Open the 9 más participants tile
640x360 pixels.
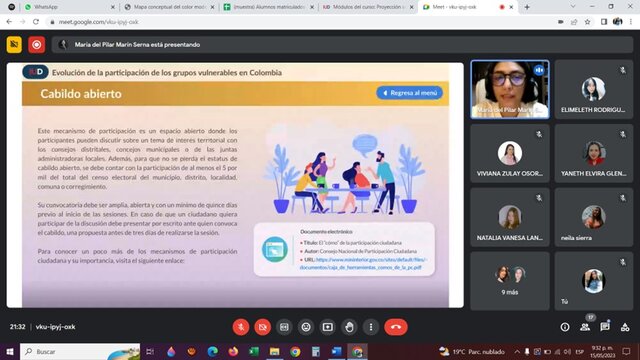tap(509, 281)
